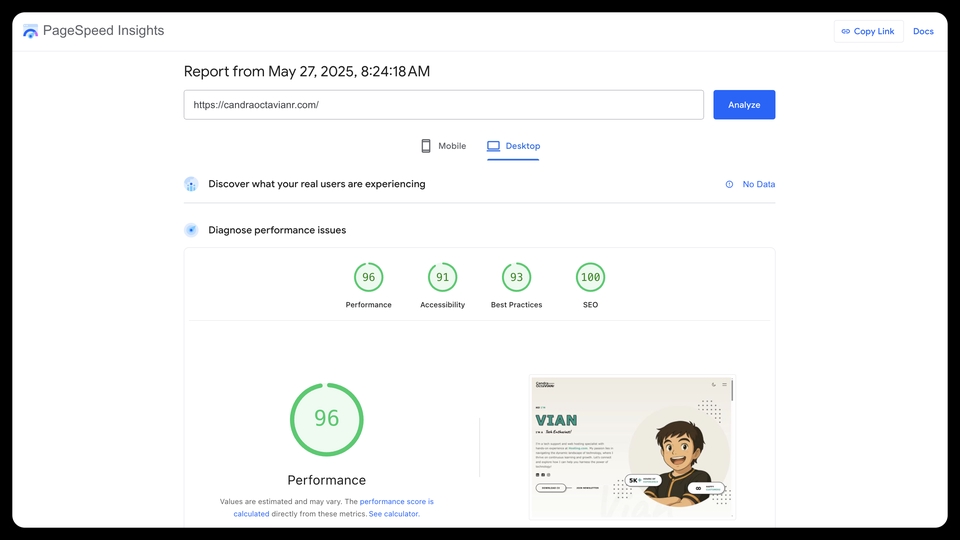
Task: Click the 'Discover what your real users are experiencing' heading
Action: [317, 184]
